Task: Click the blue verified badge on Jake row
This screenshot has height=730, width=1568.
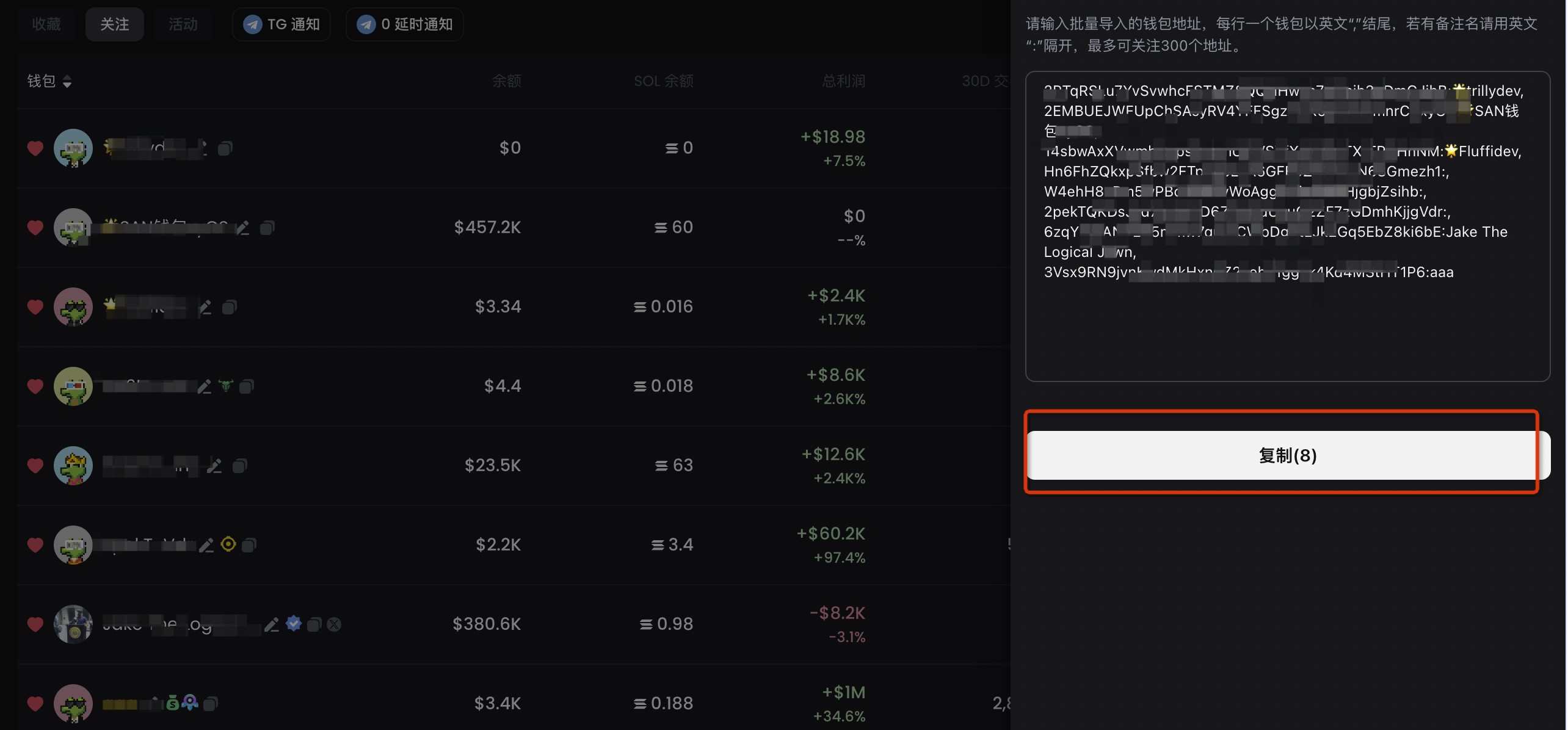Action: click(294, 624)
